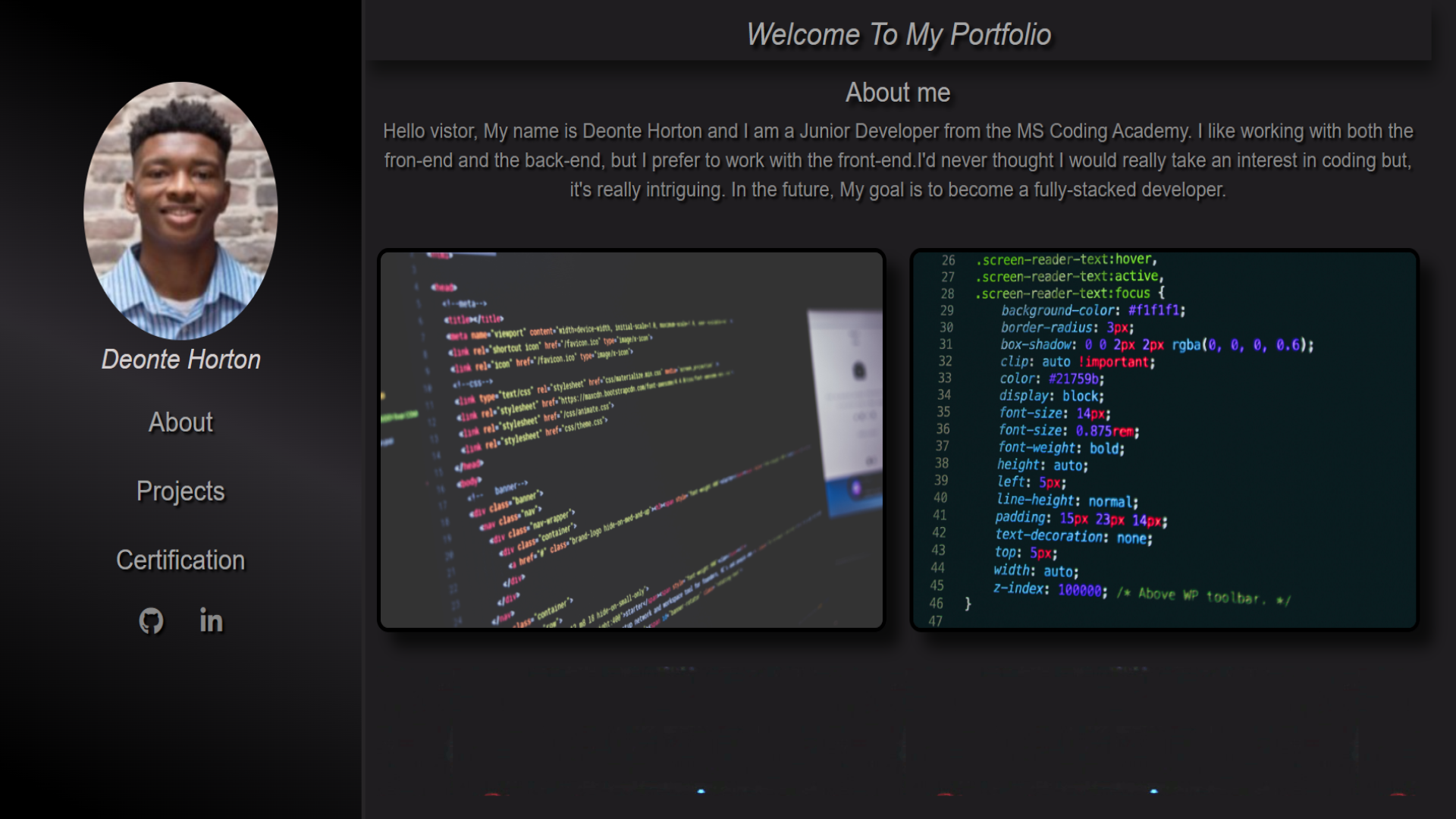
Task: Click the About me paragraph text
Action: (899, 160)
